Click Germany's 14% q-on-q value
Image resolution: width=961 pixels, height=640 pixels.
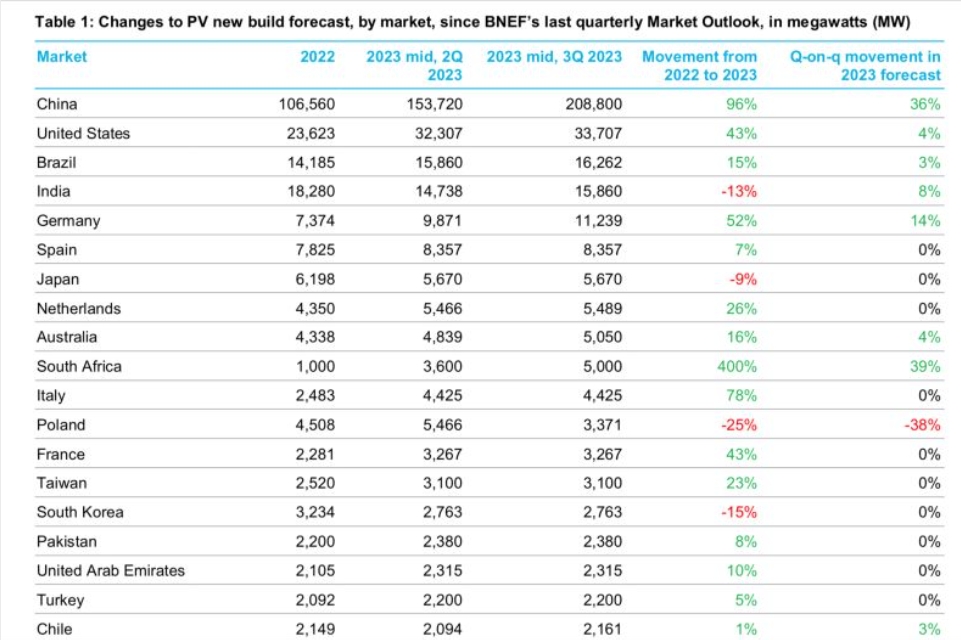pos(925,221)
